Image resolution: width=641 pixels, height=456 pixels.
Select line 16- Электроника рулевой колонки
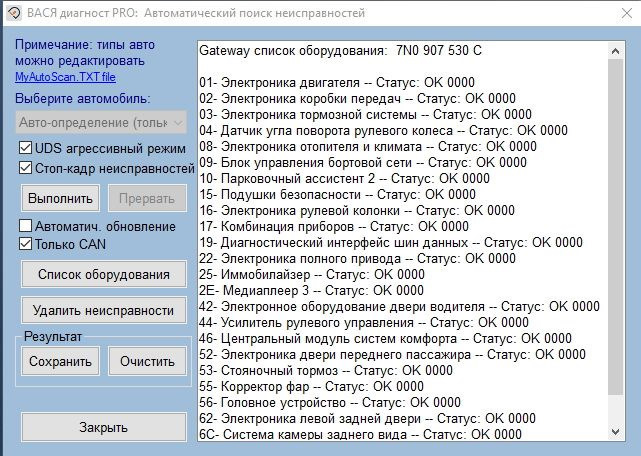point(357,211)
